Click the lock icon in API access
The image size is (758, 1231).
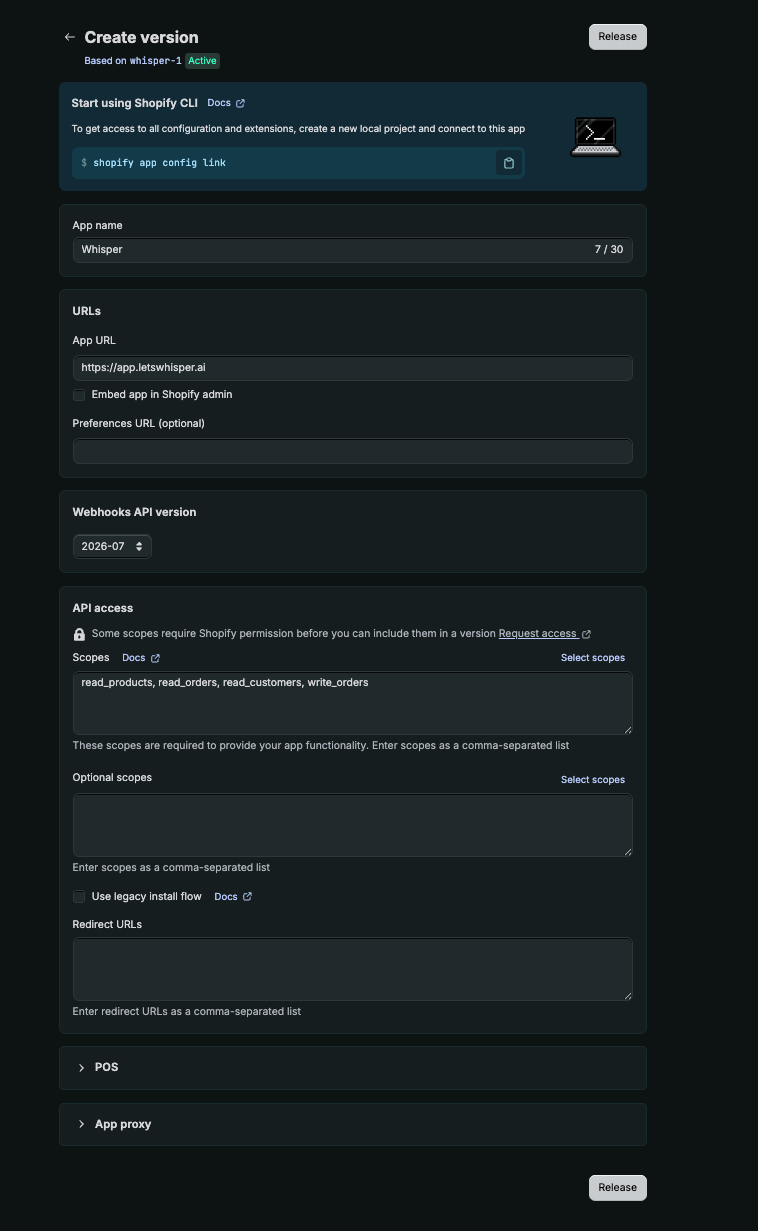79,634
